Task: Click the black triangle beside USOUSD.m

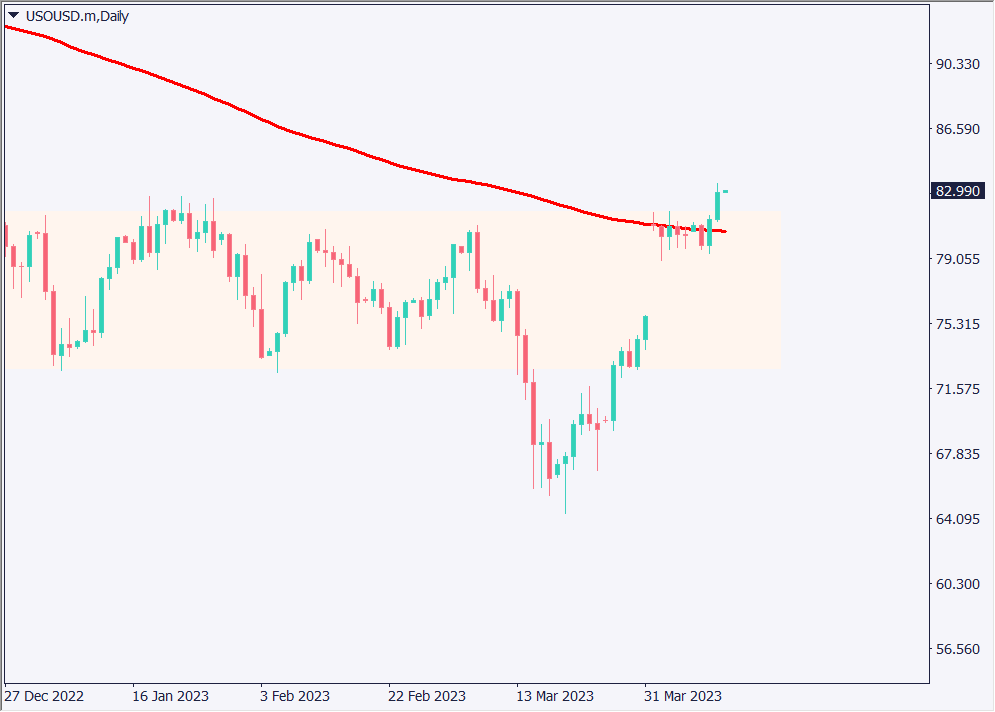Action: point(13,15)
